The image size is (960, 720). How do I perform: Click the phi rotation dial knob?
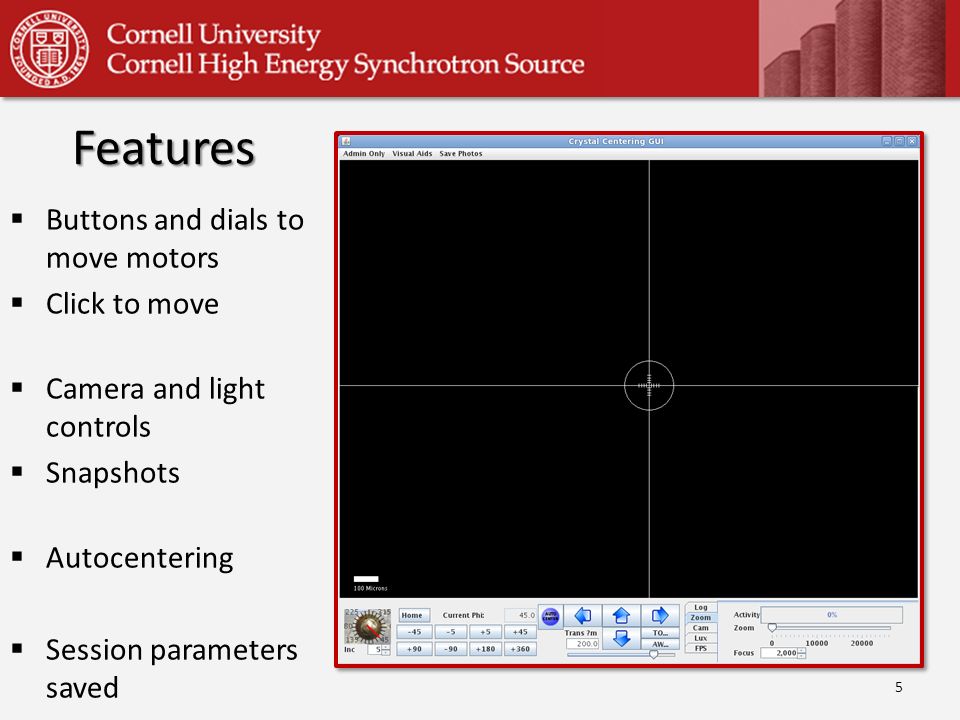pos(369,626)
